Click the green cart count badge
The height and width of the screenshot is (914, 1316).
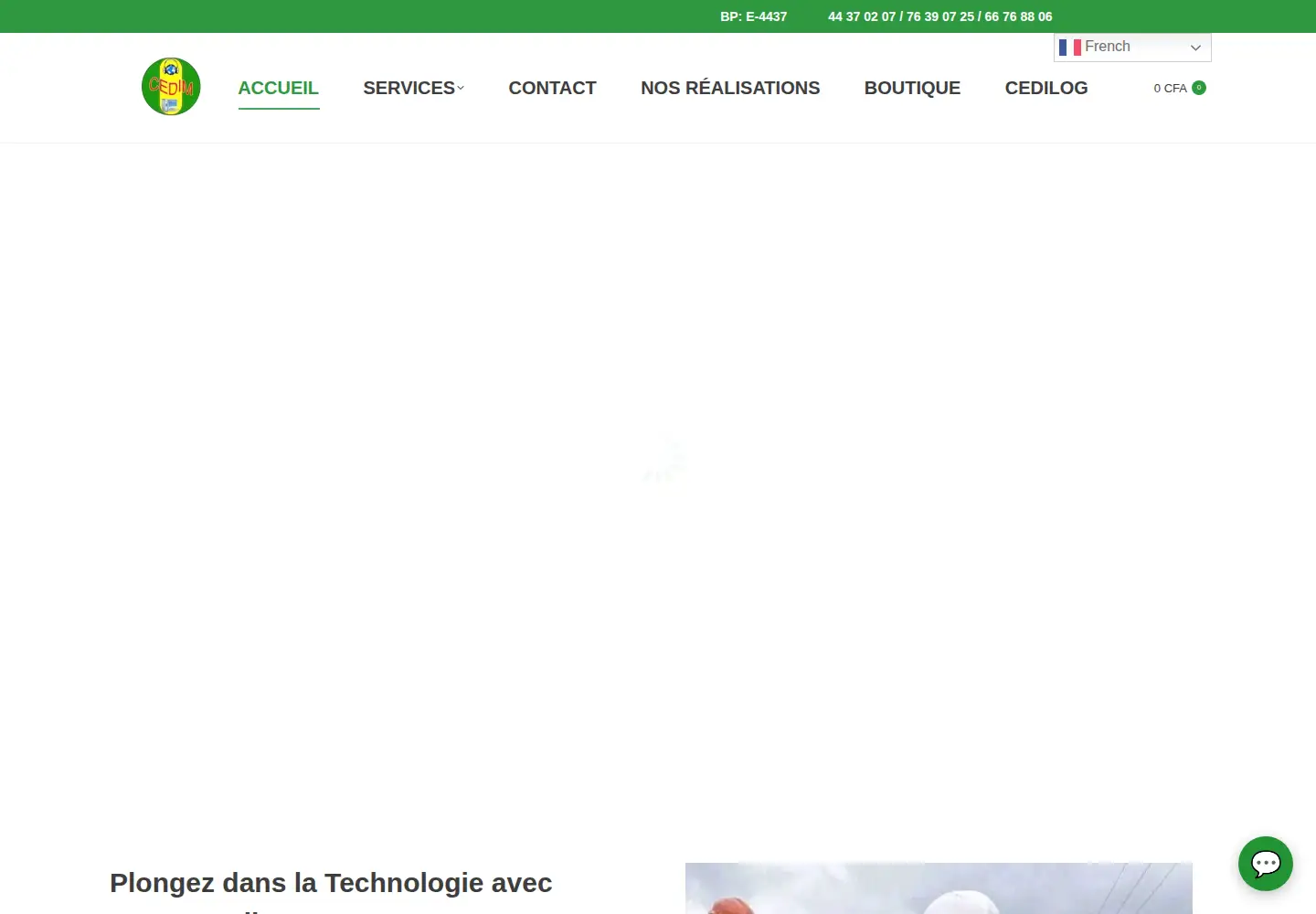[1199, 88]
